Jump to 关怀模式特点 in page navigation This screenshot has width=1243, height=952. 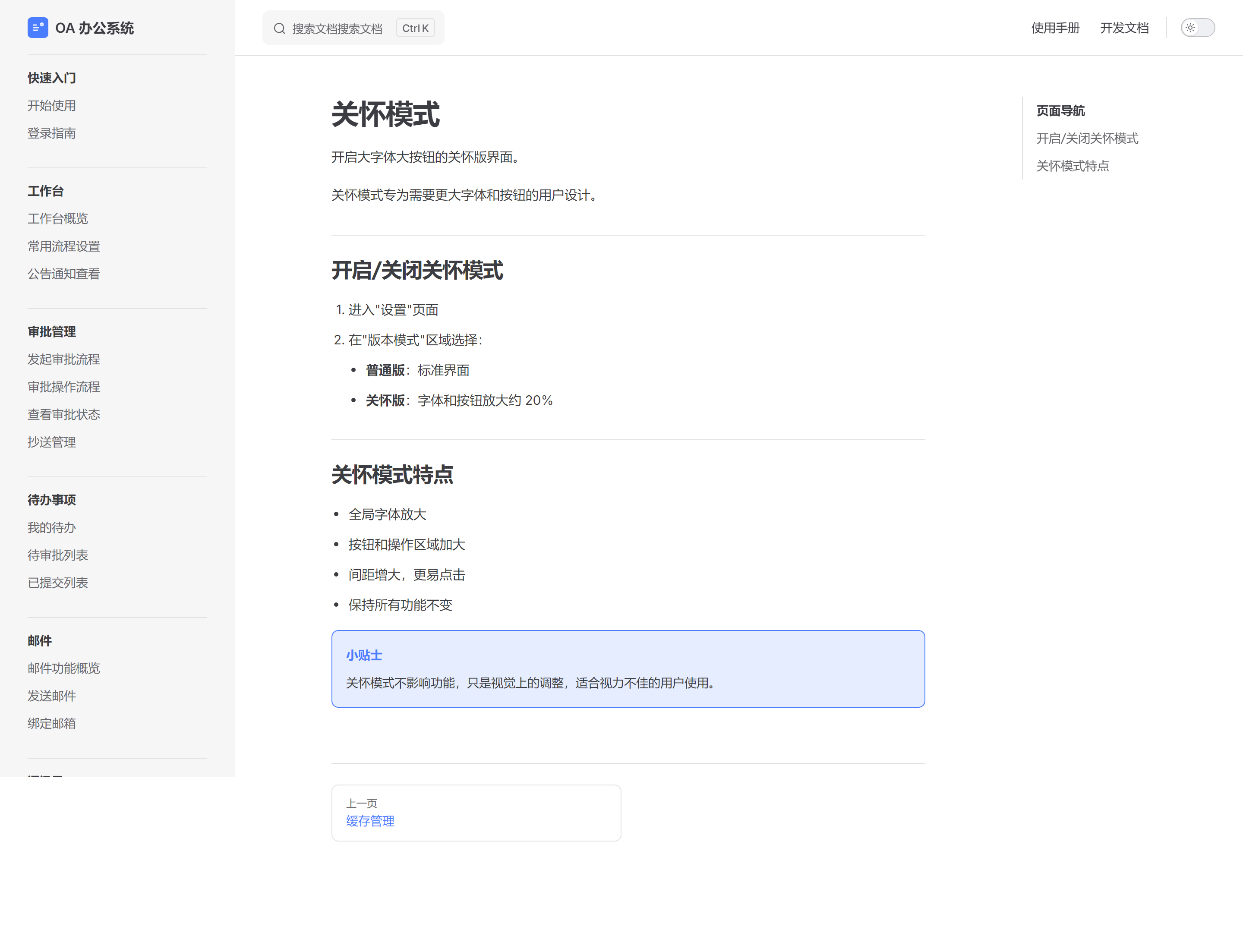pos(1073,166)
